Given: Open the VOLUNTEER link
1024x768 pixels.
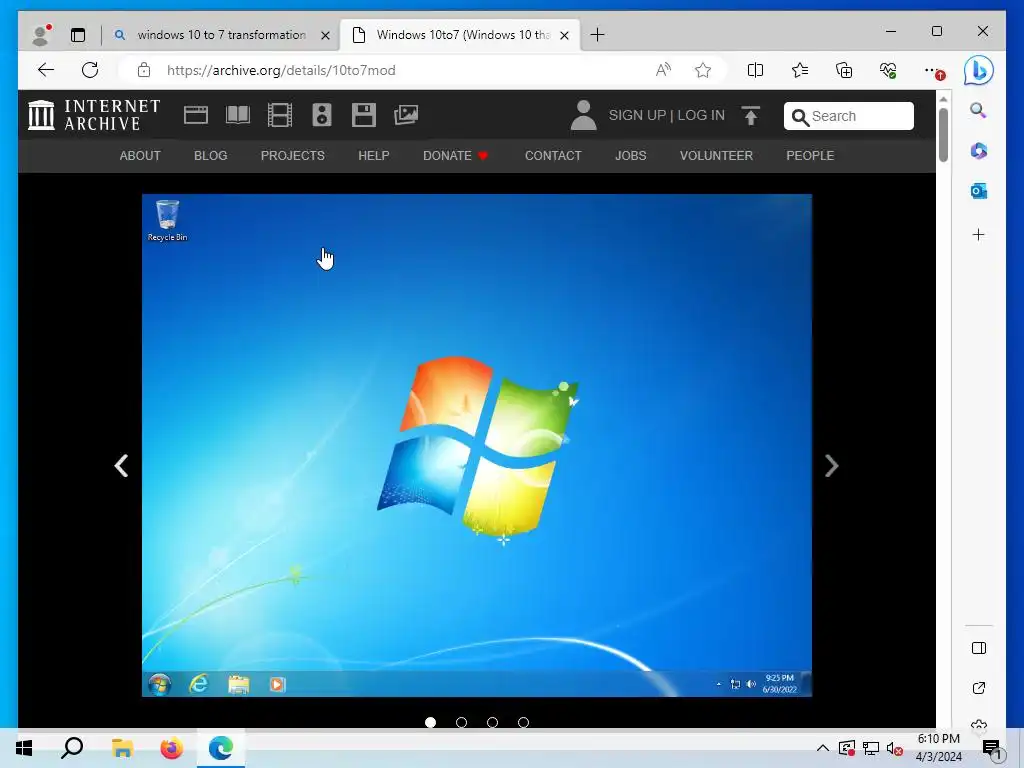Looking at the screenshot, I should pos(716,155).
